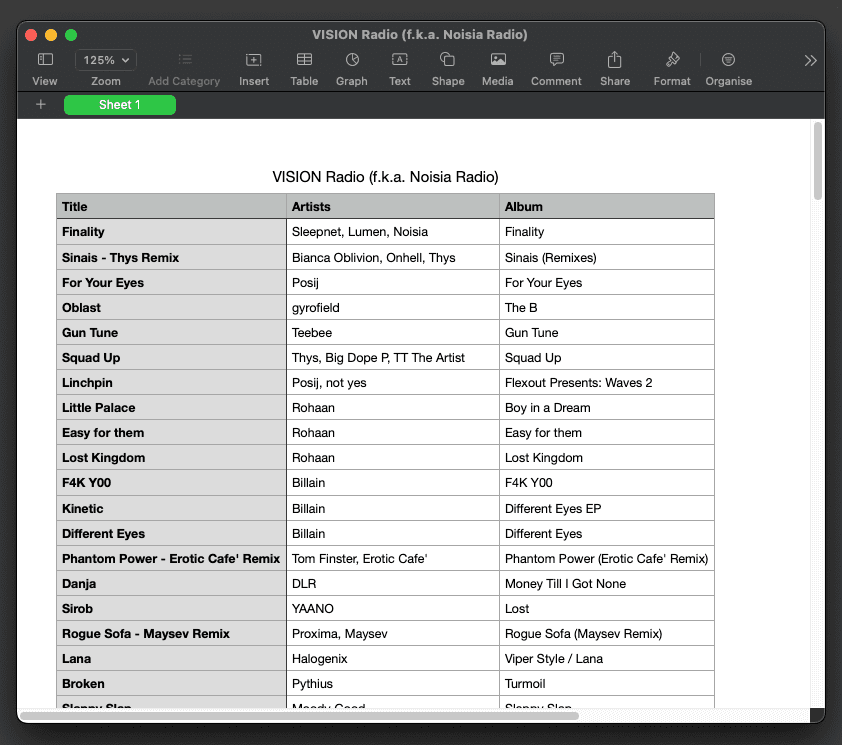
Task: Select the Lana title cell
Action: pos(171,659)
